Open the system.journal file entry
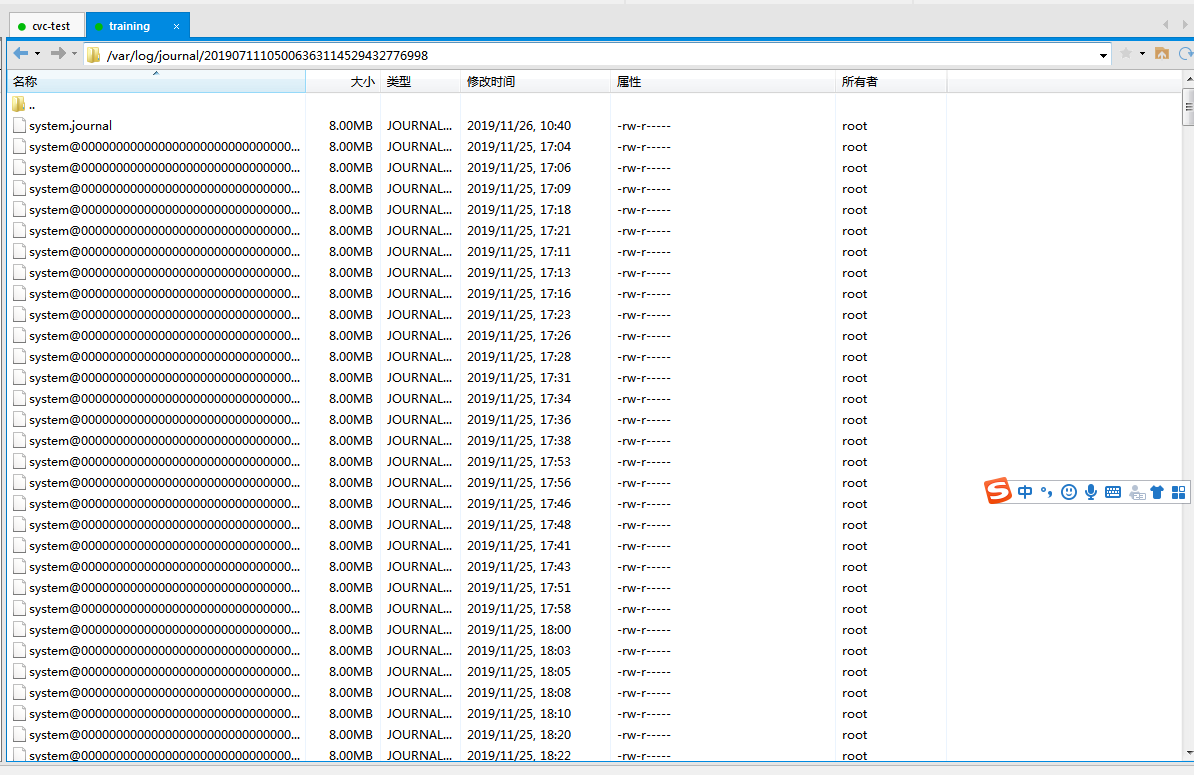Viewport: 1194px width, 775px height. click(71, 125)
